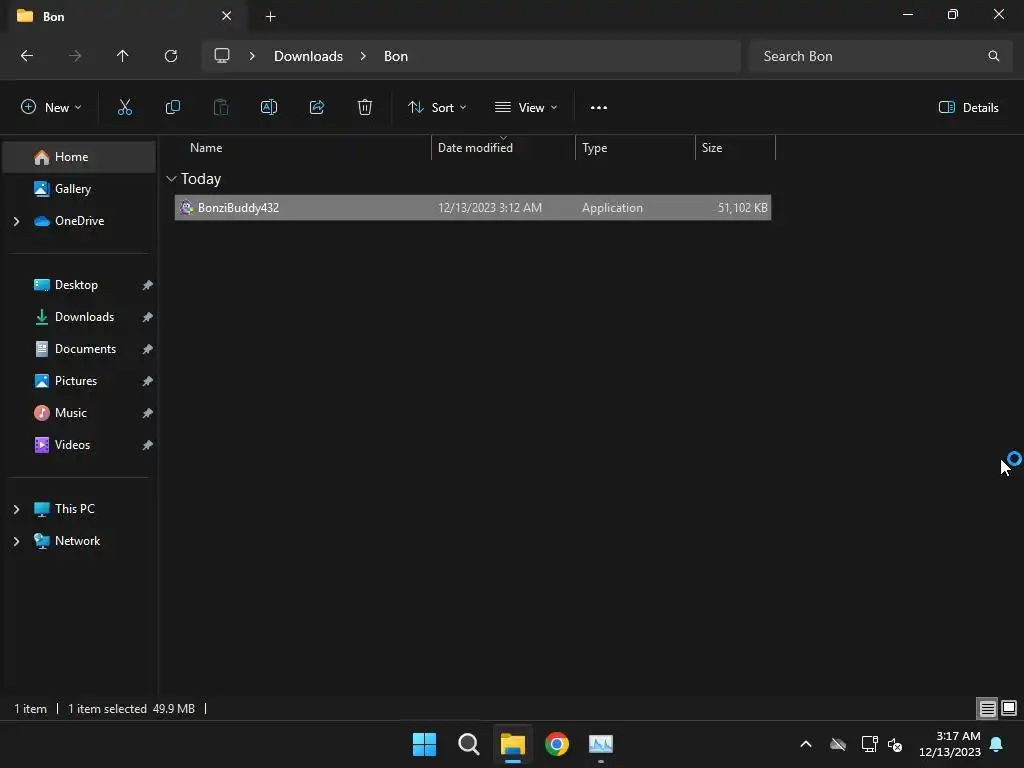This screenshot has width=1024, height=768.
Task: Add a new tab with plus icon
Action: [x=270, y=16]
